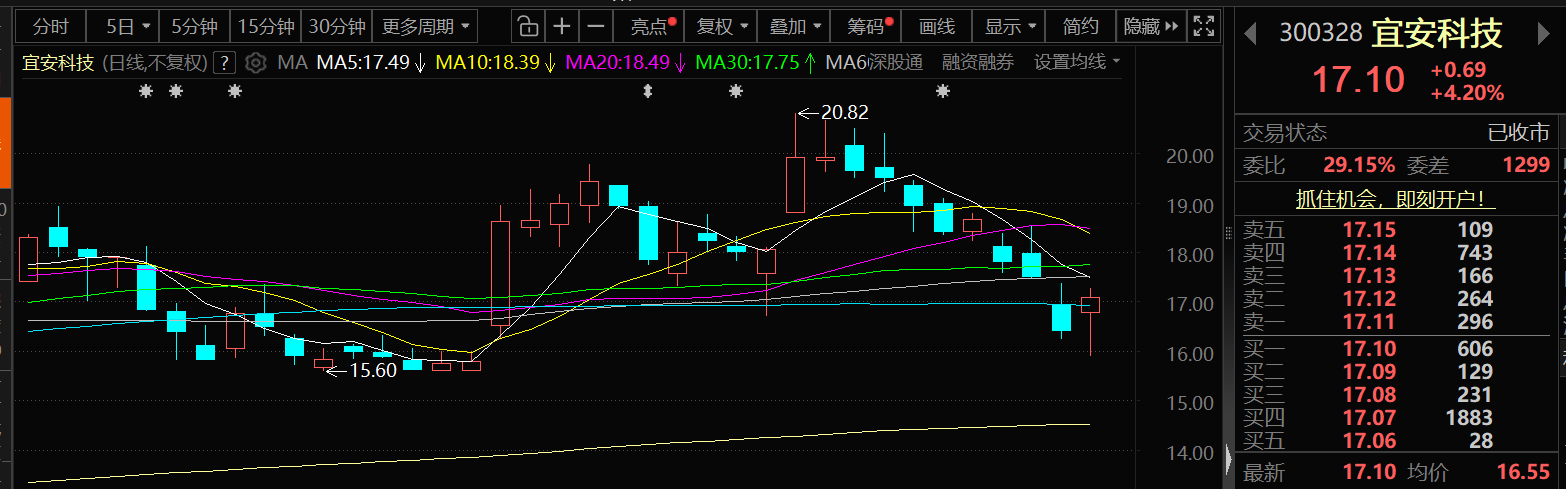Toggle the 筹码 chip distribution view
Viewport: 1566px width, 489px height.
(x=869, y=26)
